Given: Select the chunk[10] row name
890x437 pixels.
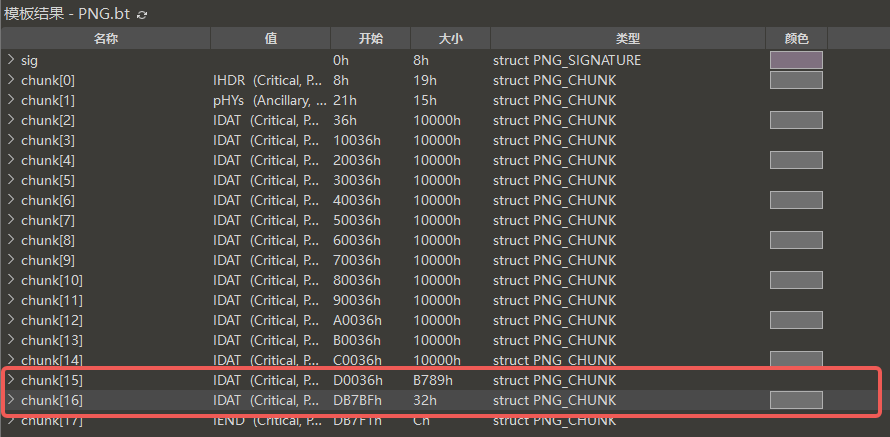Looking at the screenshot, I should [x=51, y=280].
